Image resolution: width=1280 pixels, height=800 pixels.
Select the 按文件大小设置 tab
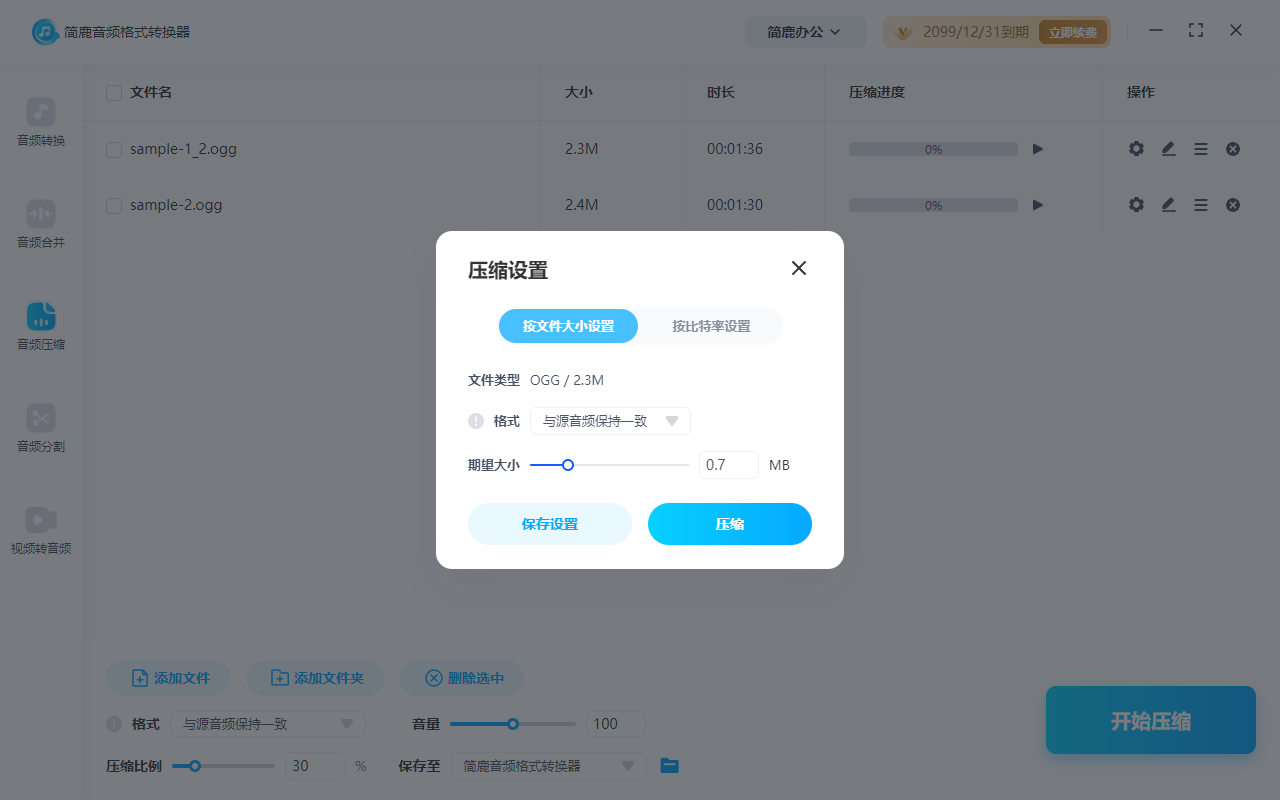click(568, 326)
